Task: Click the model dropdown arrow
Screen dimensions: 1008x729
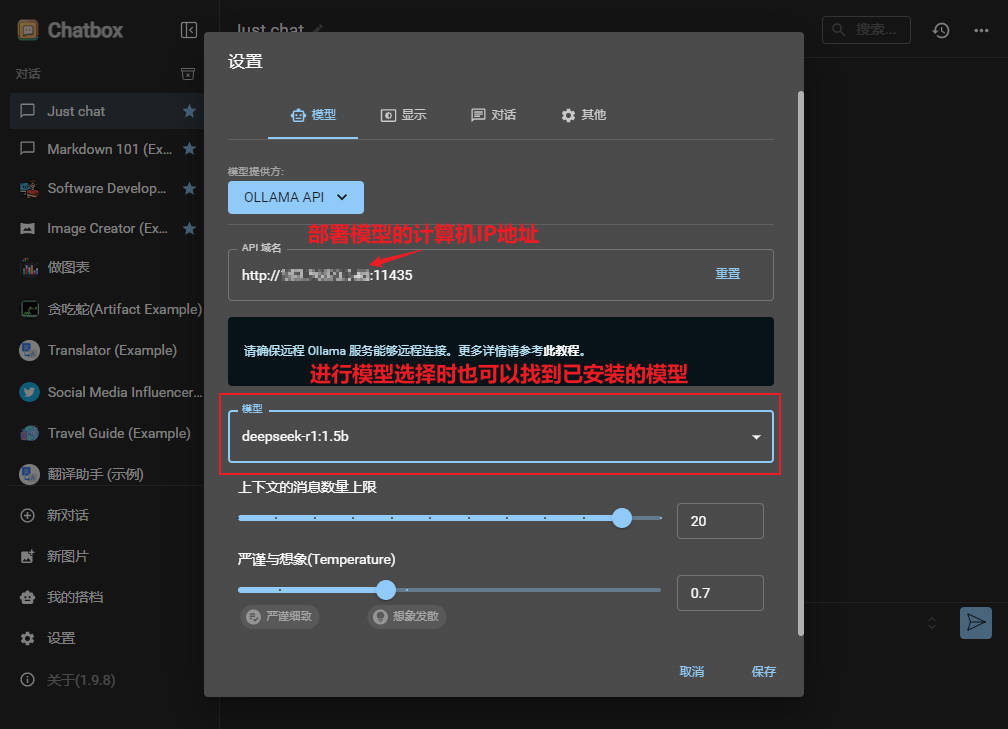Action: (x=757, y=437)
